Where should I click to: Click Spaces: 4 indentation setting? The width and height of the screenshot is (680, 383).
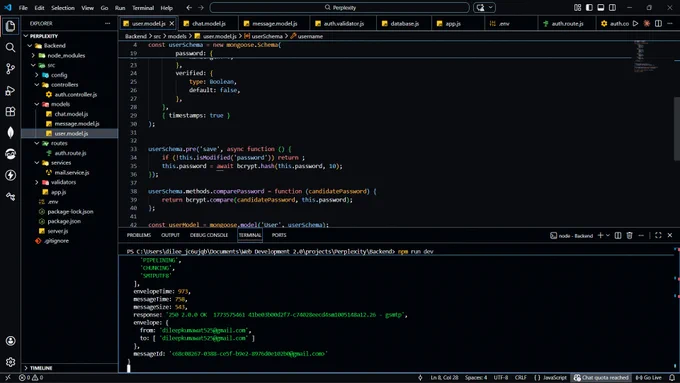coord(476,378)
